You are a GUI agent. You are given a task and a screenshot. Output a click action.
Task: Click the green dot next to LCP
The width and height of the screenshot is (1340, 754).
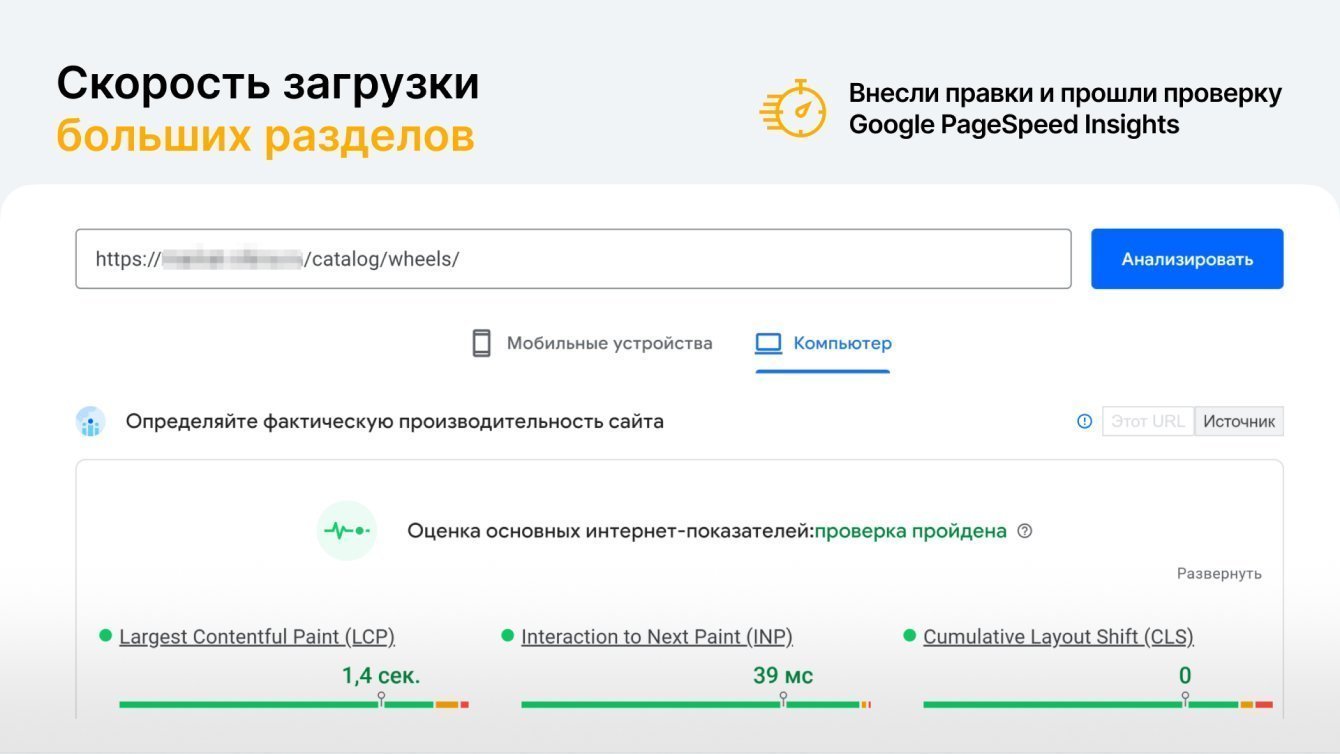click(105, 635)
